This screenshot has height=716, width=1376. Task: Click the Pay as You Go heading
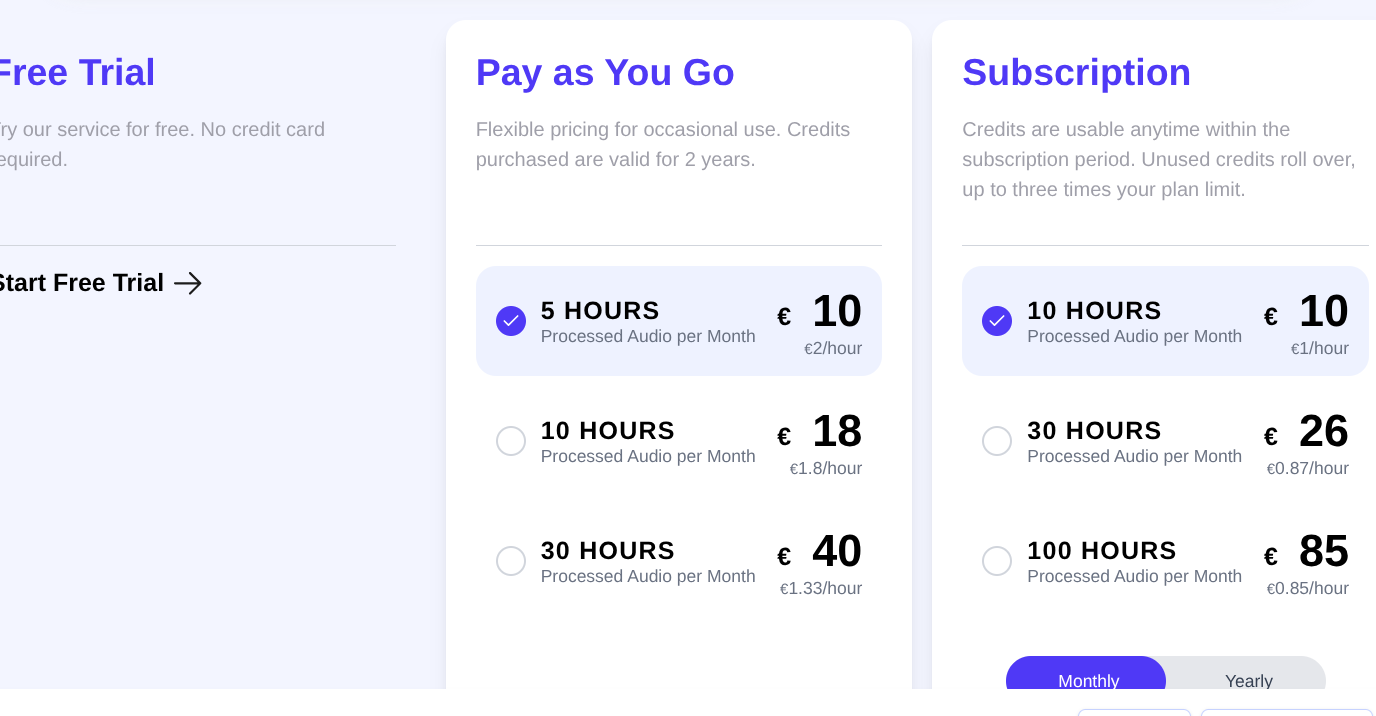point(605,73)
